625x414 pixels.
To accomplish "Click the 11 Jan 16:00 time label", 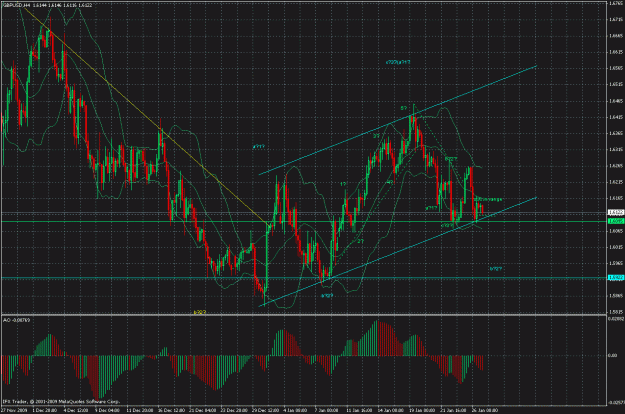I will (359, 410).
